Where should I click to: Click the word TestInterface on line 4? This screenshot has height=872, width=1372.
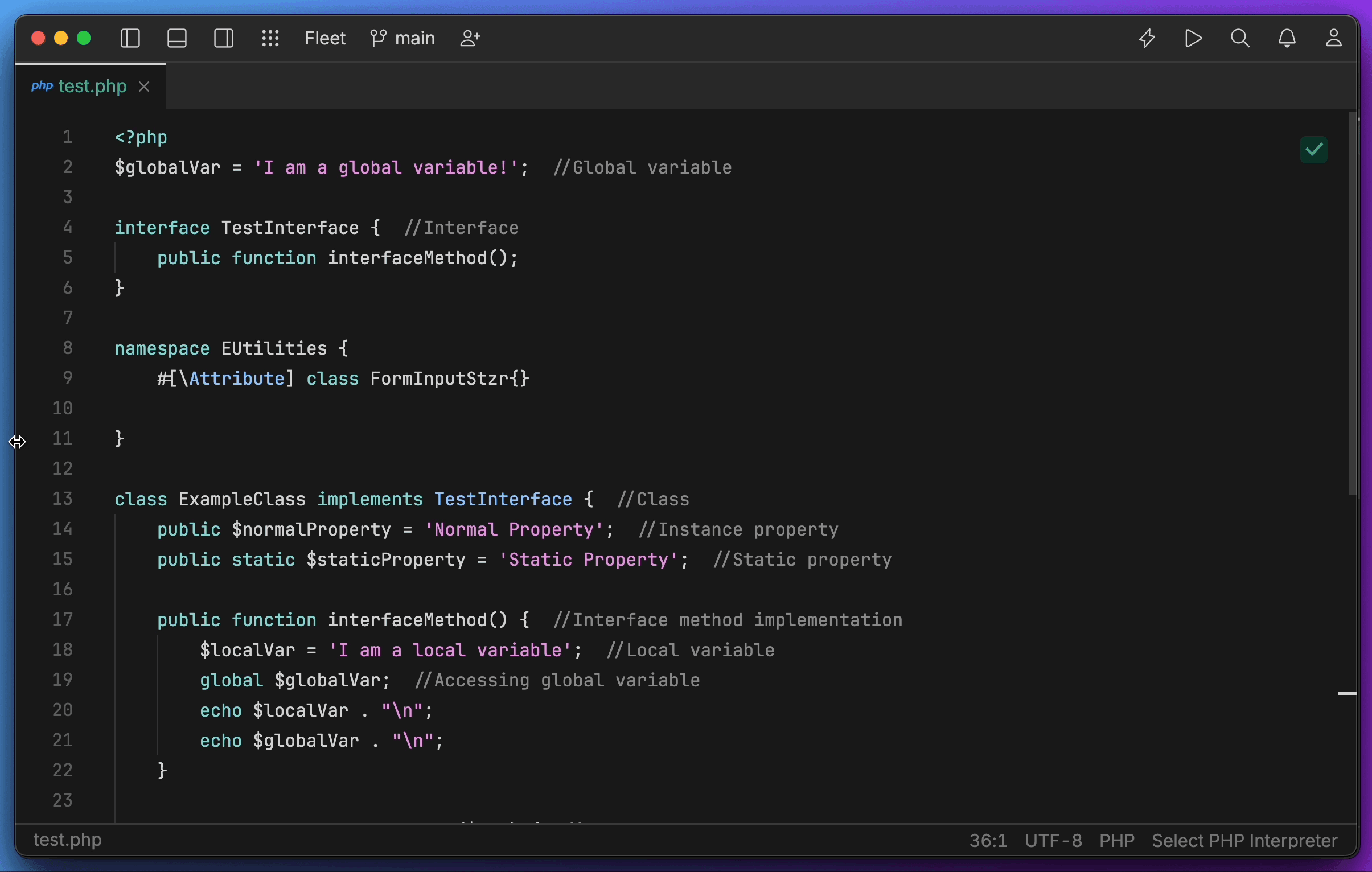[290, 228]
